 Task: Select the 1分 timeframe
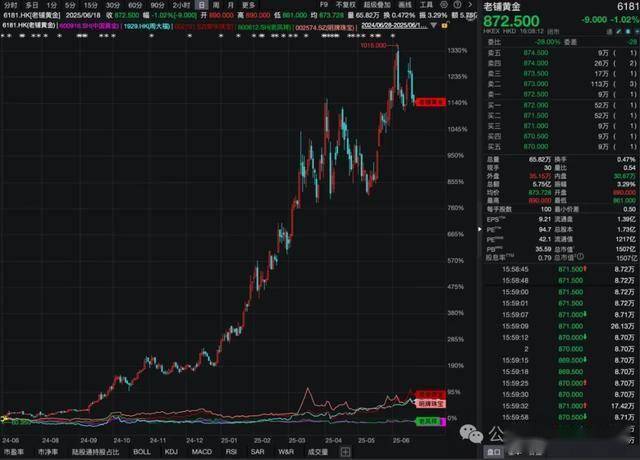(51, 5)
